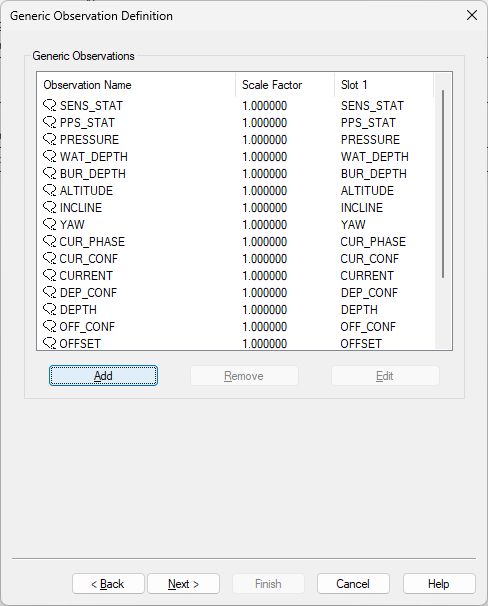The width and height of the screenshot is (488, 606).
Task: Click the BUR_DEPTH row icon
Action: [x=49, y=173]
